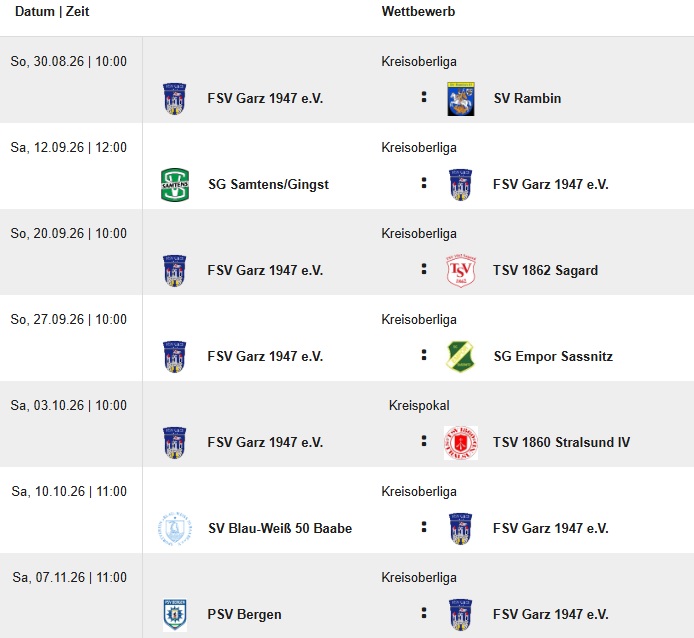Click FSV Garz crest in 30.08.26 match
This screenshot has height=638, width=694.
tap(174, 99)
